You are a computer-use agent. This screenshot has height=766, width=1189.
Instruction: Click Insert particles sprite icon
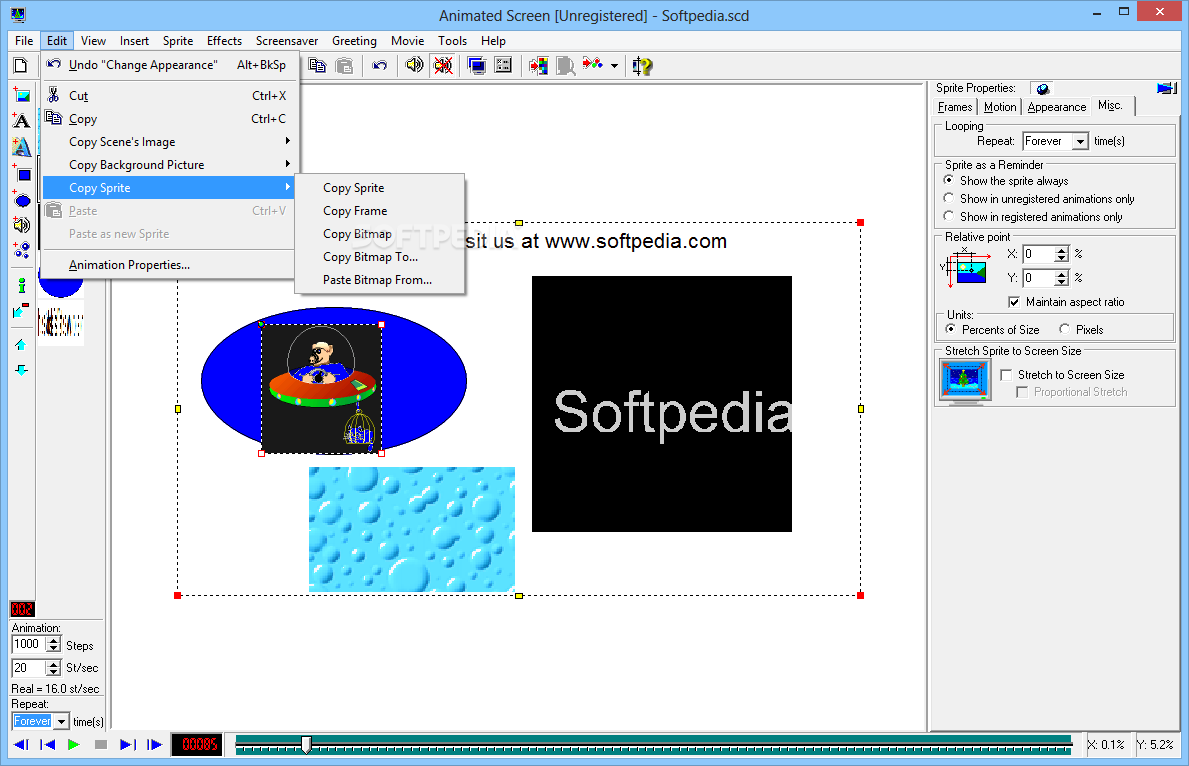point(21,250)
